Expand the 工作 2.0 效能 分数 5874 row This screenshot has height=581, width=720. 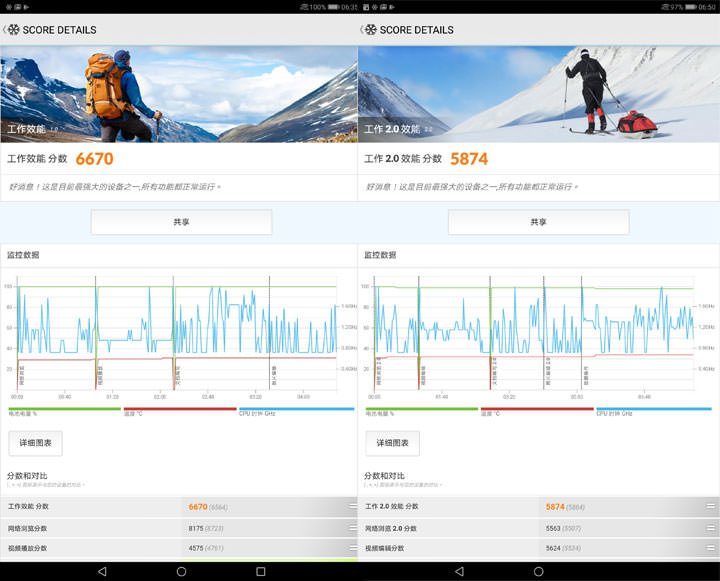click(x=710, y=507)
